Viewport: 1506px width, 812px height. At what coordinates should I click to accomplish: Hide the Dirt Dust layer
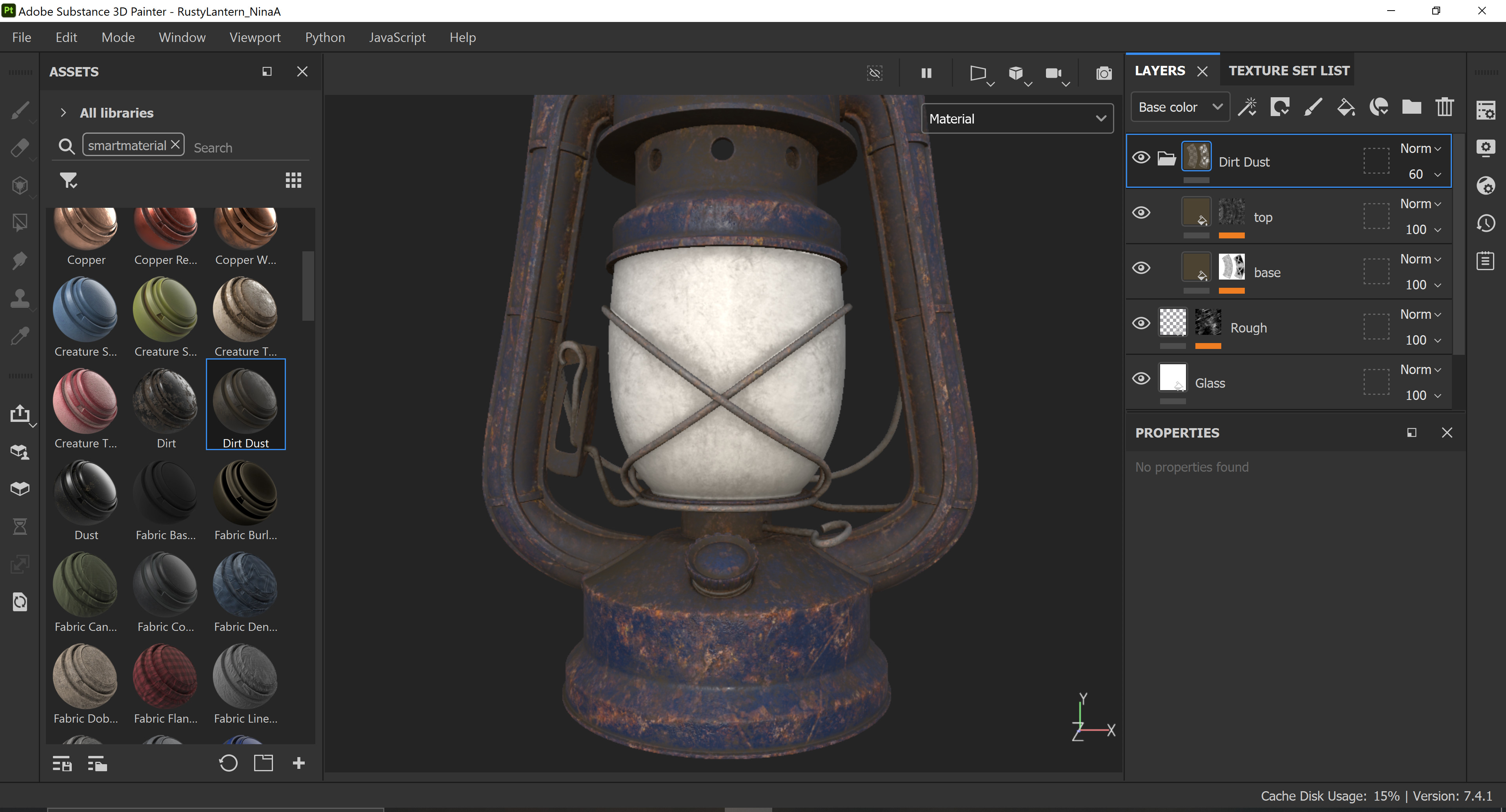click(x=1140, y=157)
